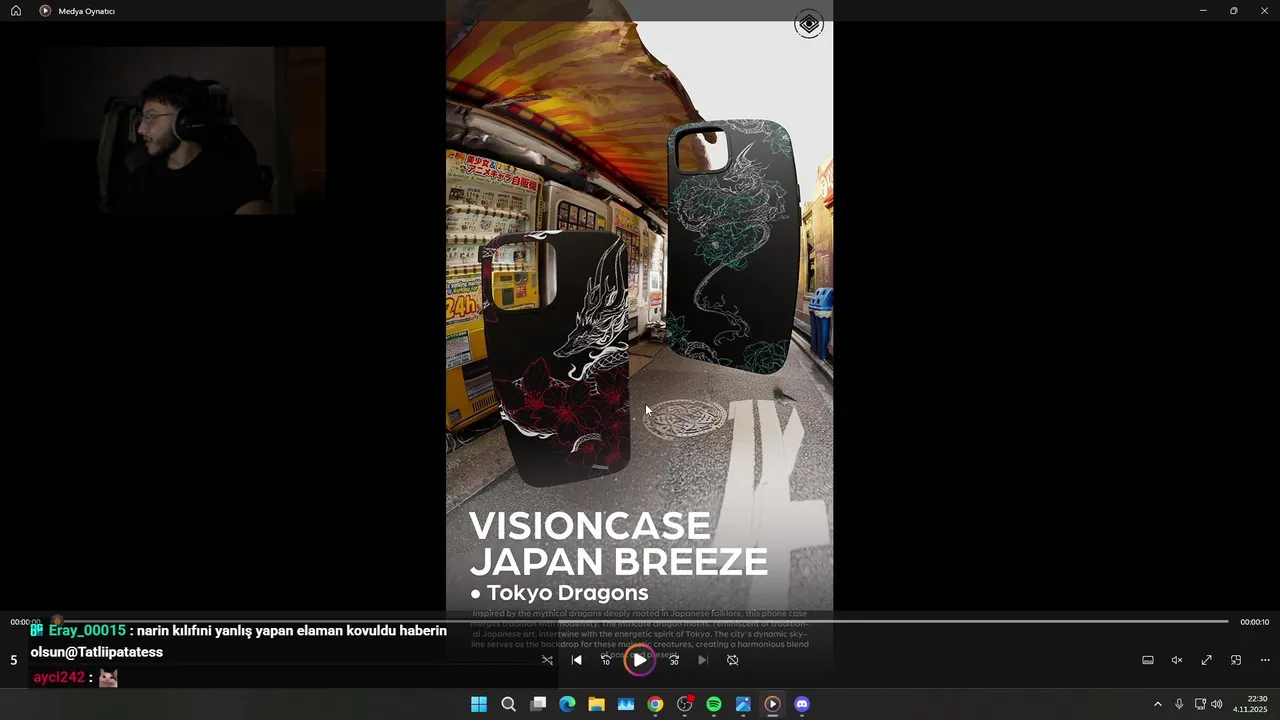This screenshot has width=1280, height=720.
Task: Play the video
Action: point(639,660)
